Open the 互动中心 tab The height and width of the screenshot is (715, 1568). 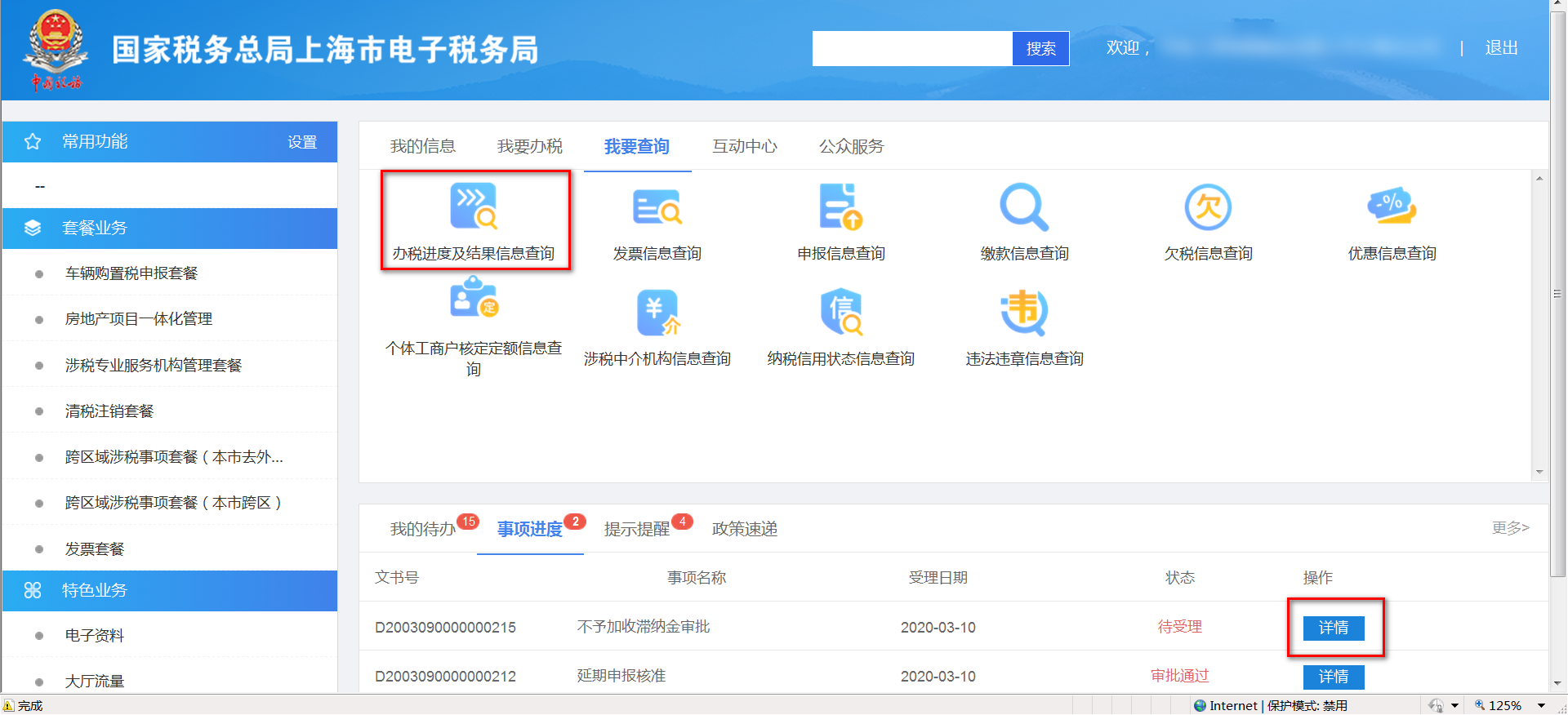[x=745, y=146]
